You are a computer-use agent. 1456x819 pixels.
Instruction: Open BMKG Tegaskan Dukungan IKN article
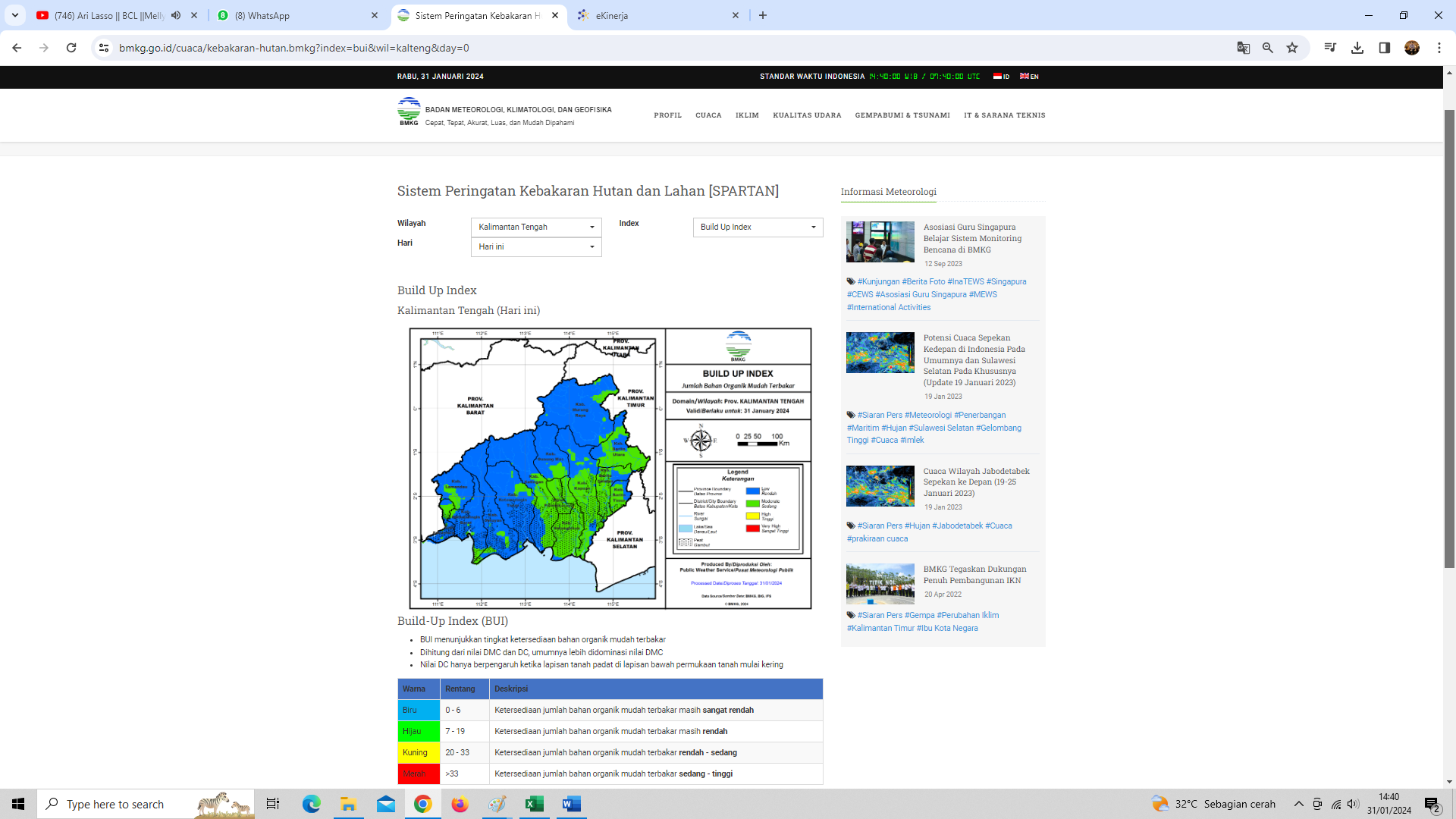974,575
